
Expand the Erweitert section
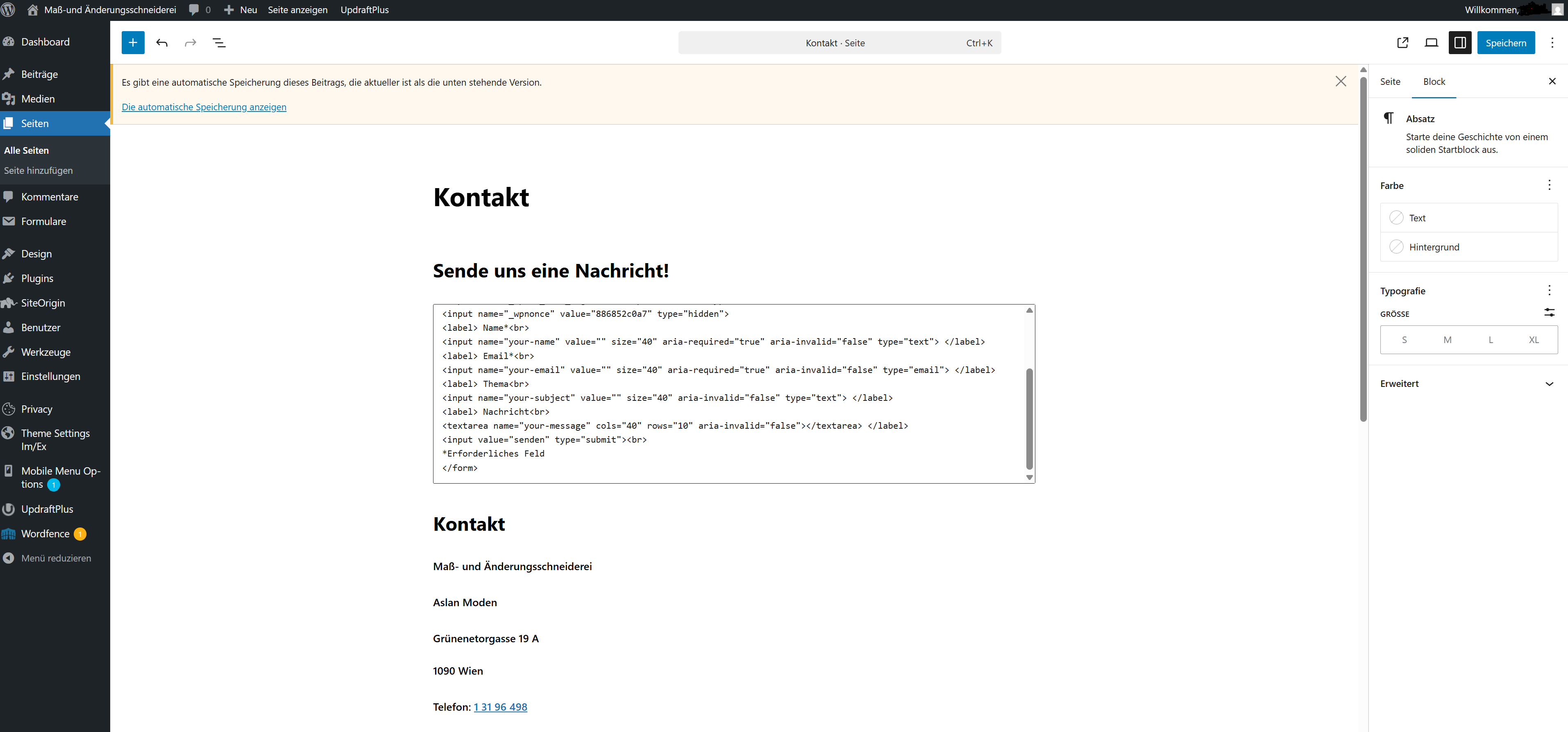tap(1548, 384)
